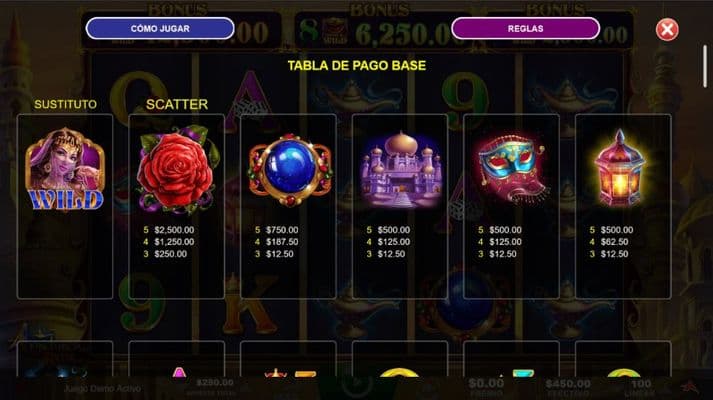Click the Sustituto label above Wild

tap(65, 105)
